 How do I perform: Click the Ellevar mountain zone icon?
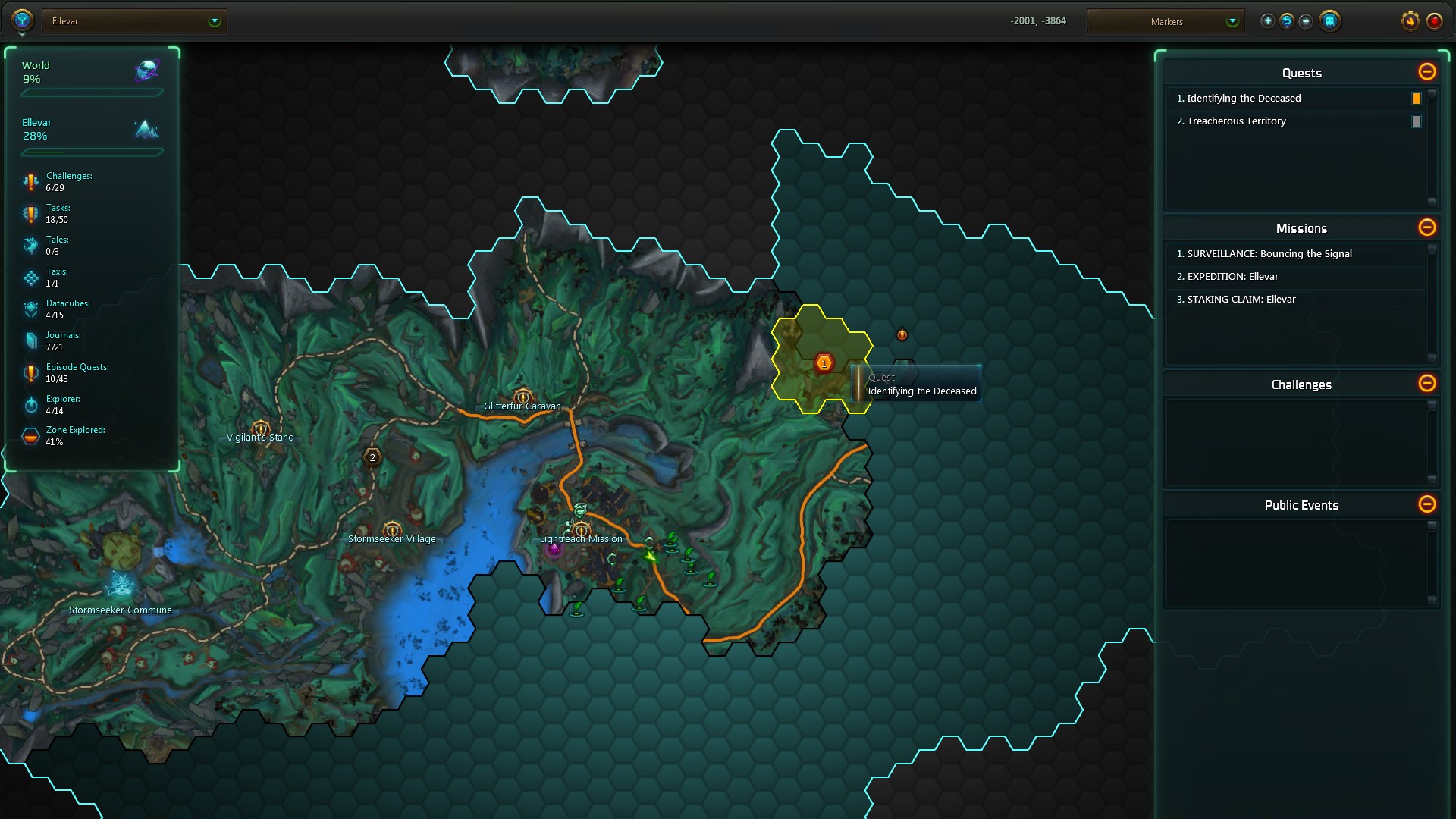pyautogui.click(x=146, y=129)
